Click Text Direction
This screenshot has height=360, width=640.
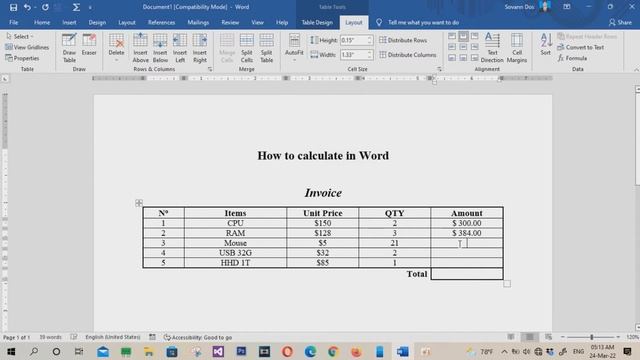coord(492,48)
